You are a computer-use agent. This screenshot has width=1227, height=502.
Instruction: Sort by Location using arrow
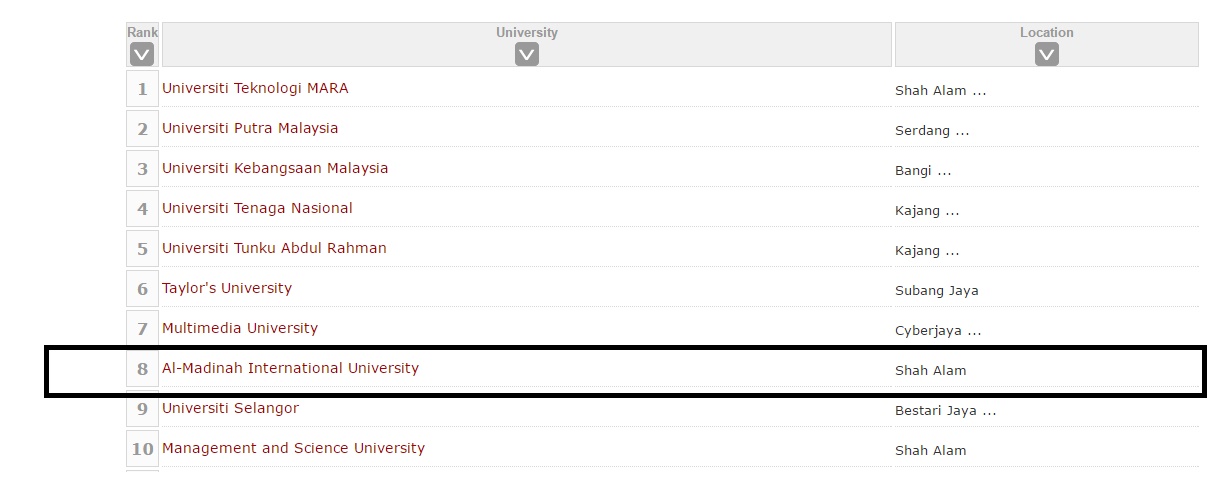[x=1046, y=55]
